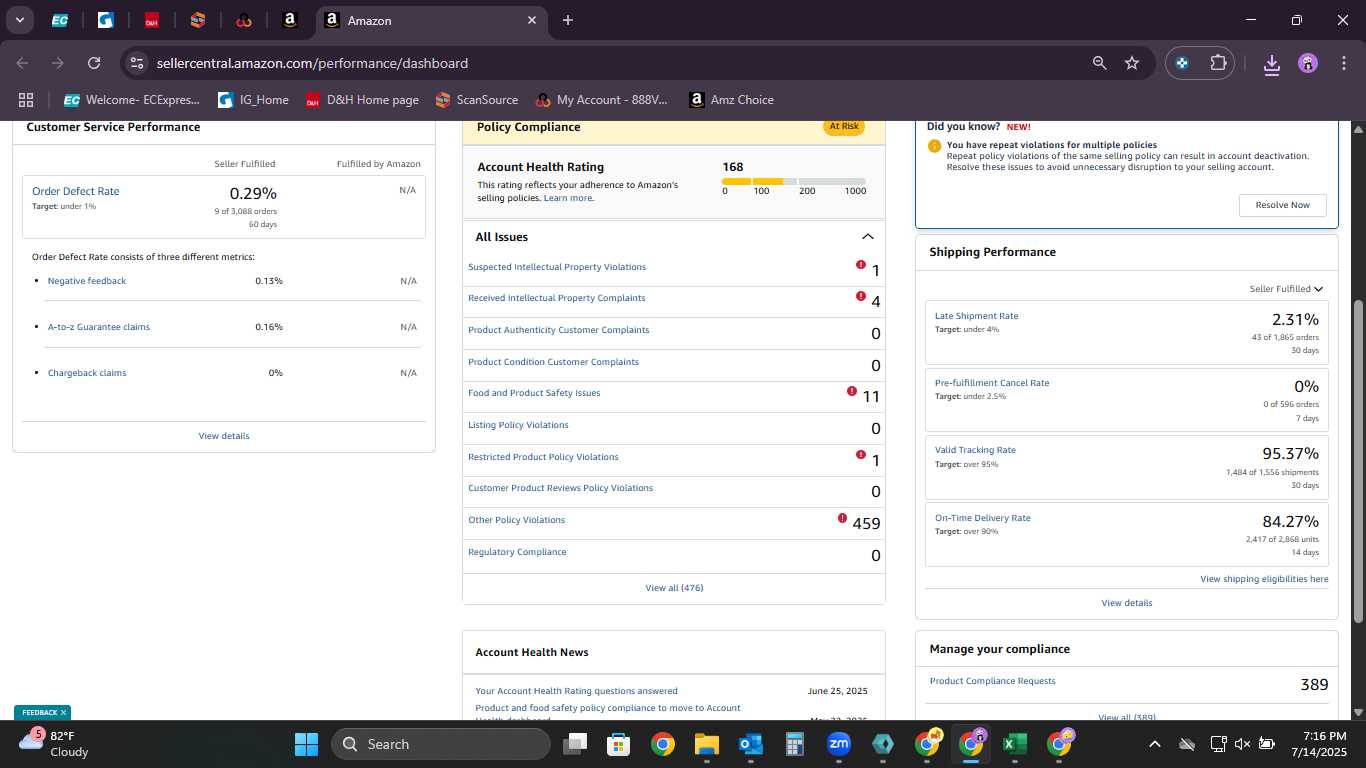
Task: Open Suspected Intellectual Property Violations
Action: coord(557,267)
